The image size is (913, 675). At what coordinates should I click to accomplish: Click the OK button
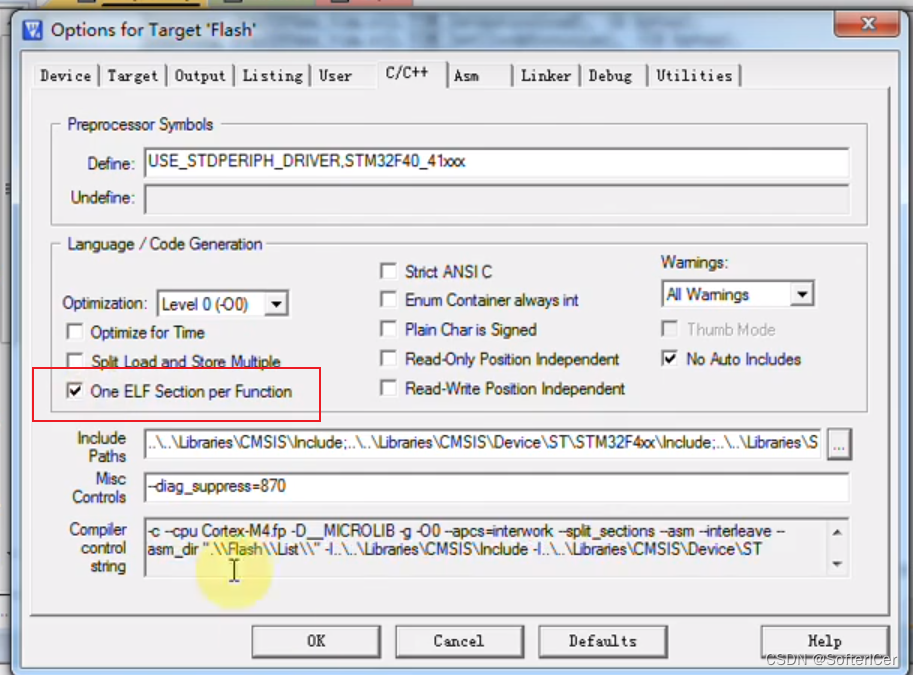pos(315,641)
